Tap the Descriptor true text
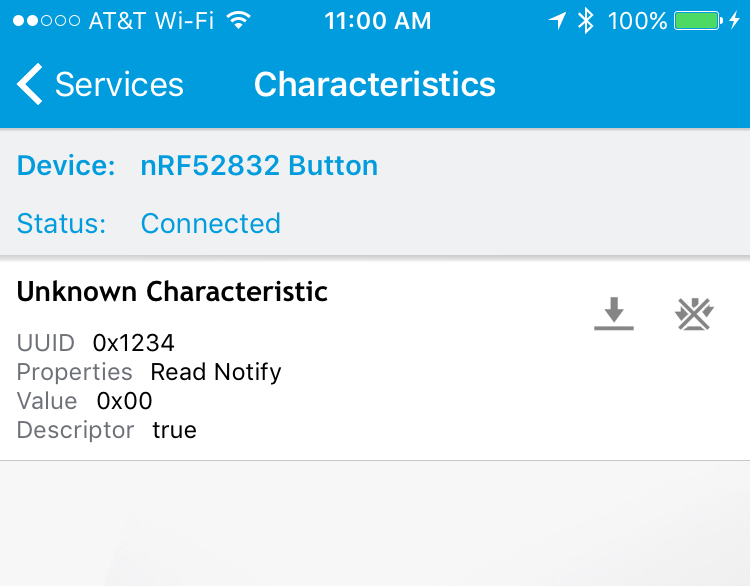Image resolution: width=750 pixels, height=586 pixels. 175,430
